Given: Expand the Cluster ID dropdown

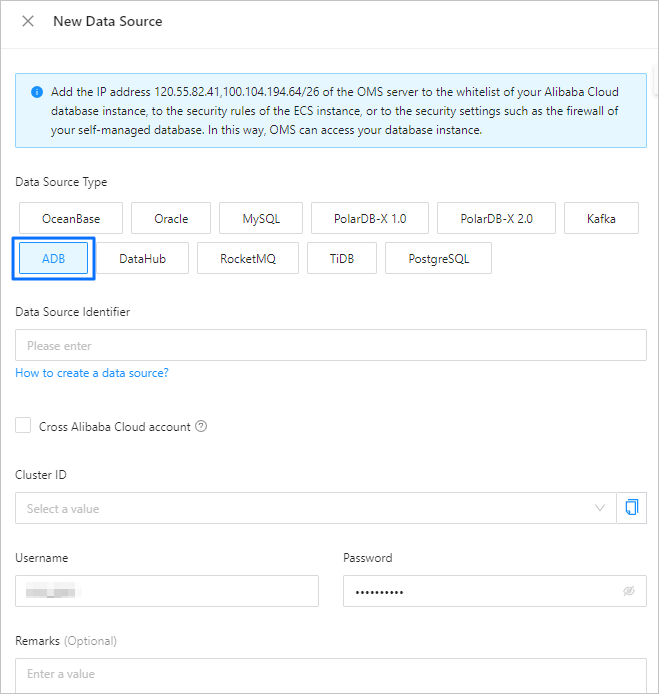Looking at the screenshot, I should point(316,508).
